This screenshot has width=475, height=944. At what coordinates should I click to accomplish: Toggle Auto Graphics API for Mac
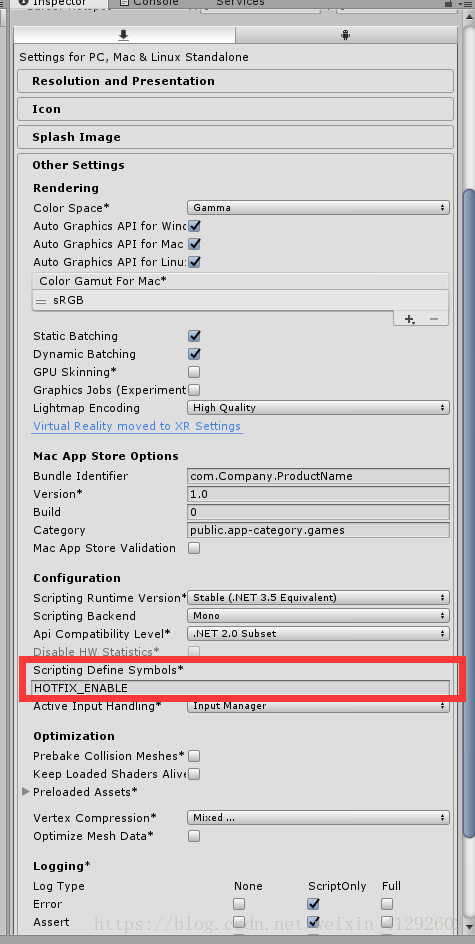tap(194, 244)
